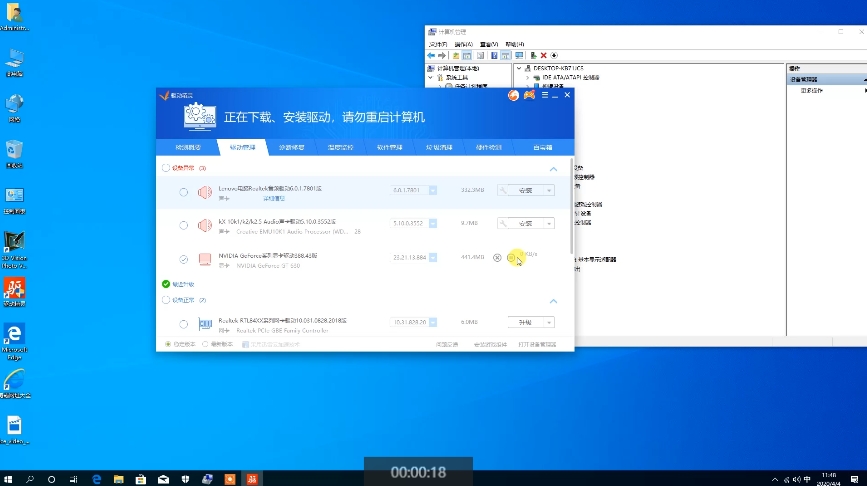Click 安装 button for KX 10k1 Audio driver
This screenshot has height=486, width=867.
pyautogui.click(x=525, y=223)
